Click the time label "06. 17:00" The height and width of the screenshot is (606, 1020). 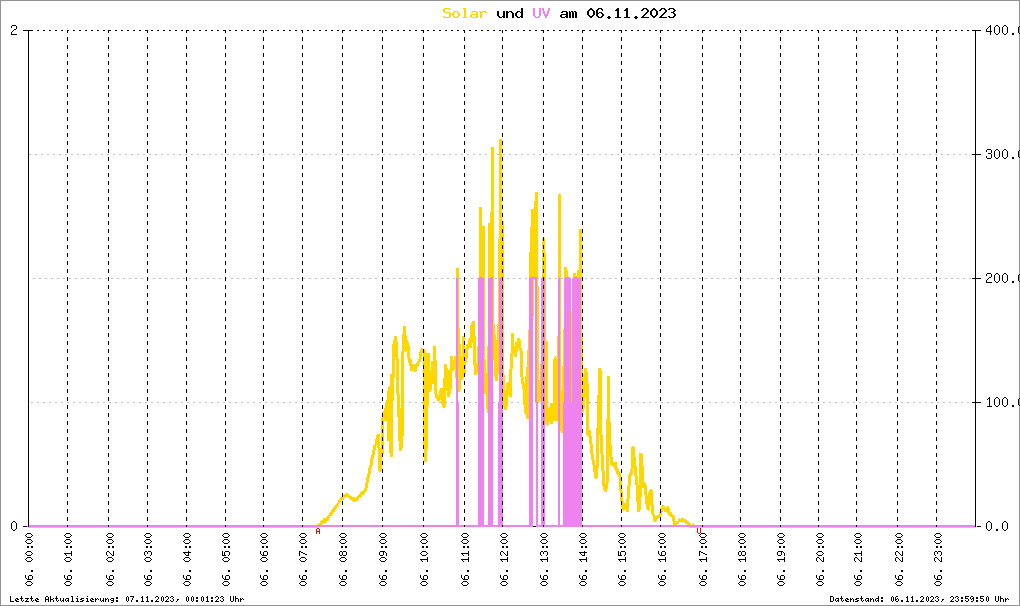click(703, 560)
